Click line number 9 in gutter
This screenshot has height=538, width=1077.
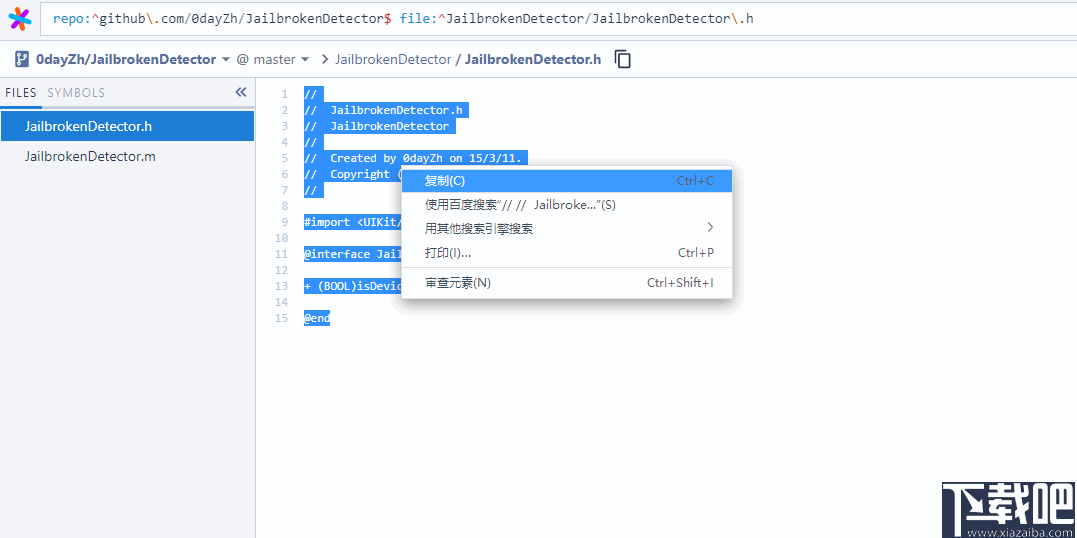coord(284,222)
